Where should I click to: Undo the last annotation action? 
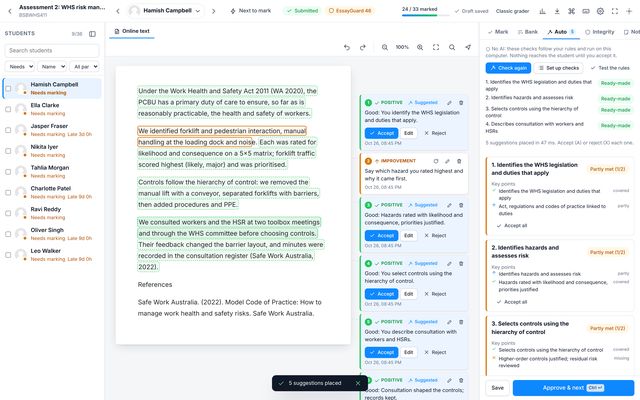click(x=347, y=47)
